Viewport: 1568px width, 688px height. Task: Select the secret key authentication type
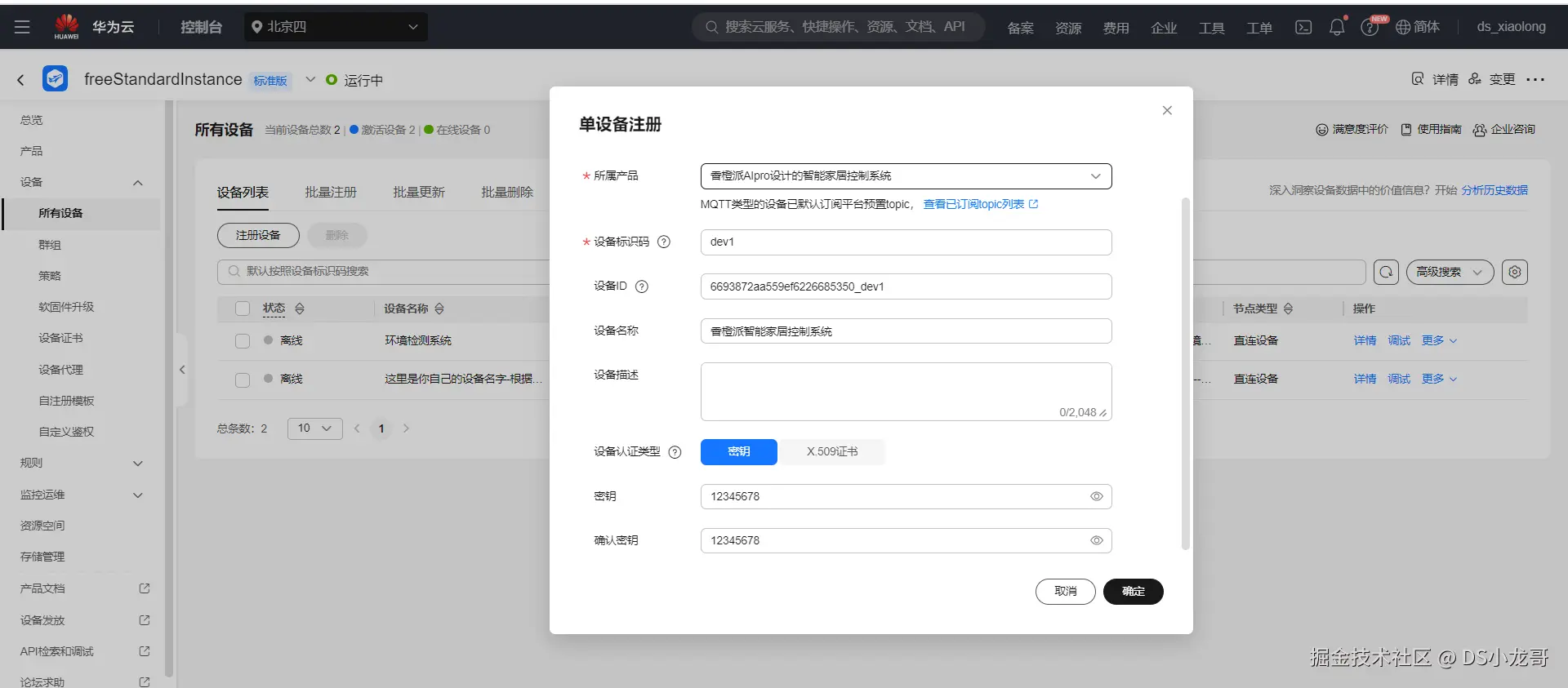[738, 452]
